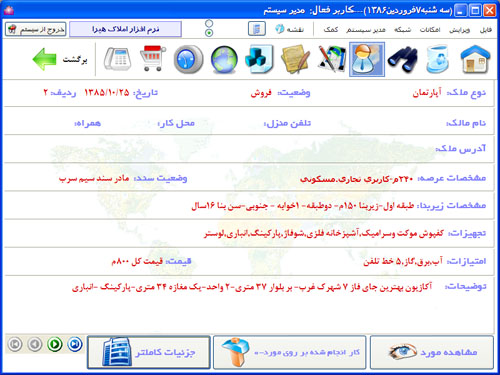Click the قیمت کل ۸۰۰م price text
Screen dimensions: 500x375
tap(137, 261)
